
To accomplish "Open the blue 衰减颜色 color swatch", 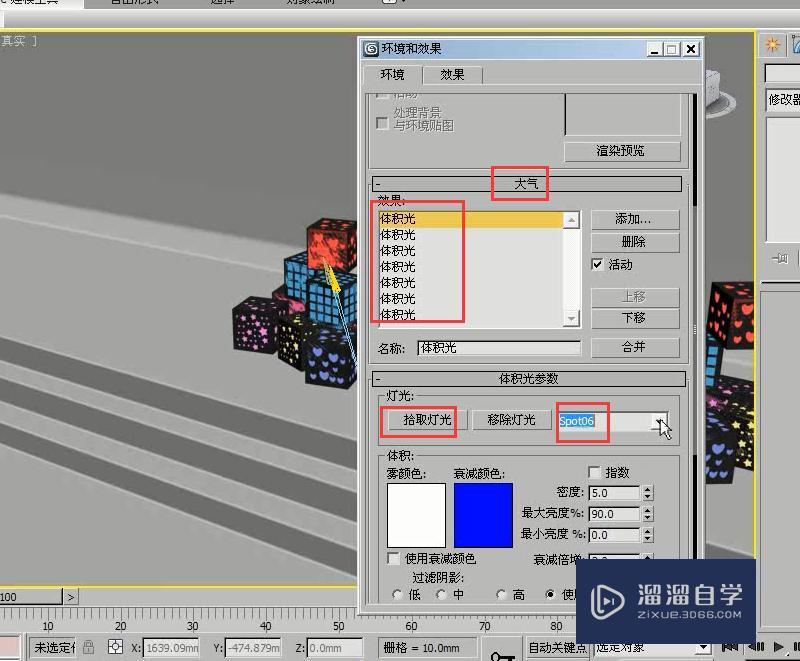I will (483, 515).
